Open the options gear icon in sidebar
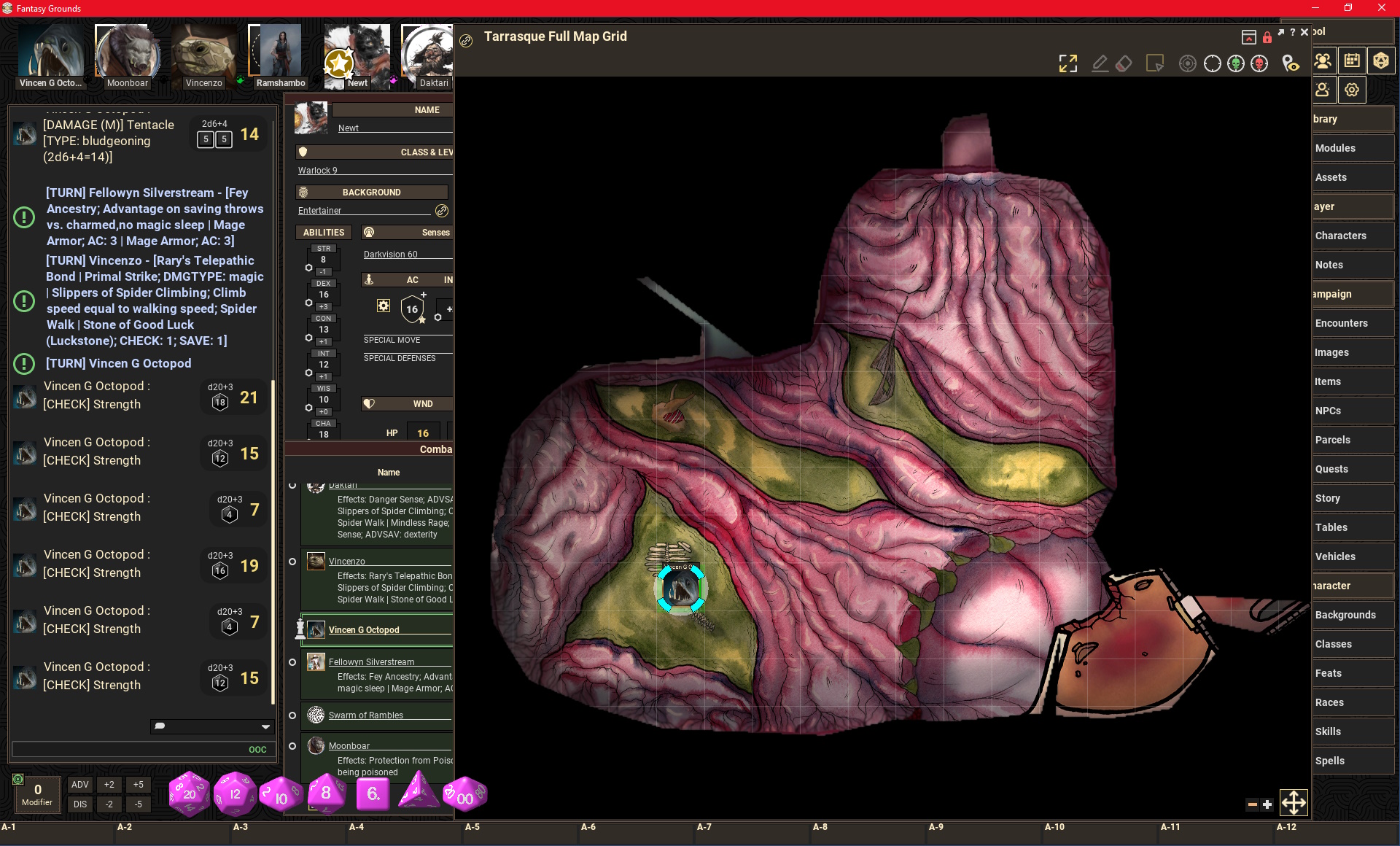This screenshot has width=1400, height=846. 1352,90
